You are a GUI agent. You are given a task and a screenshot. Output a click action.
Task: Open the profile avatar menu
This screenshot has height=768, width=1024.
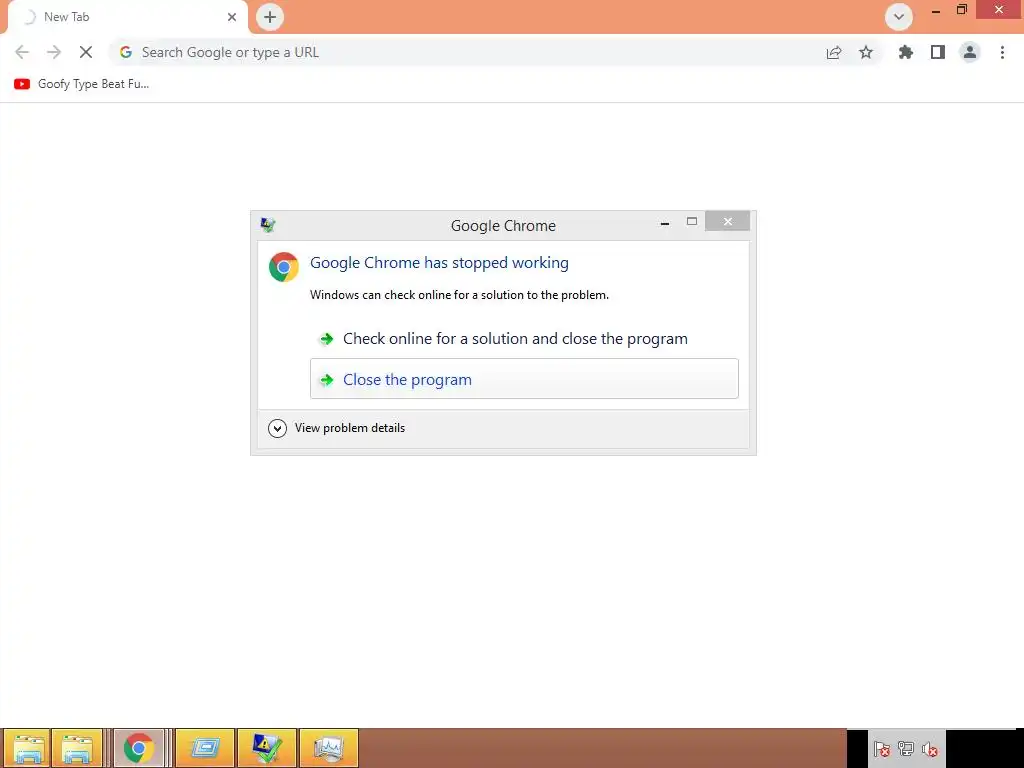(970, 52)
